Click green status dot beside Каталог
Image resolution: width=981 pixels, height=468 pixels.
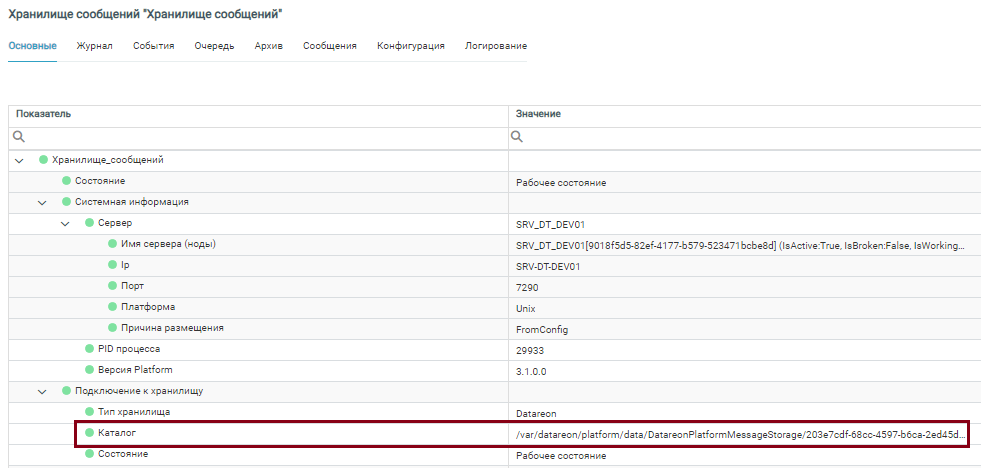pos(89,433)
